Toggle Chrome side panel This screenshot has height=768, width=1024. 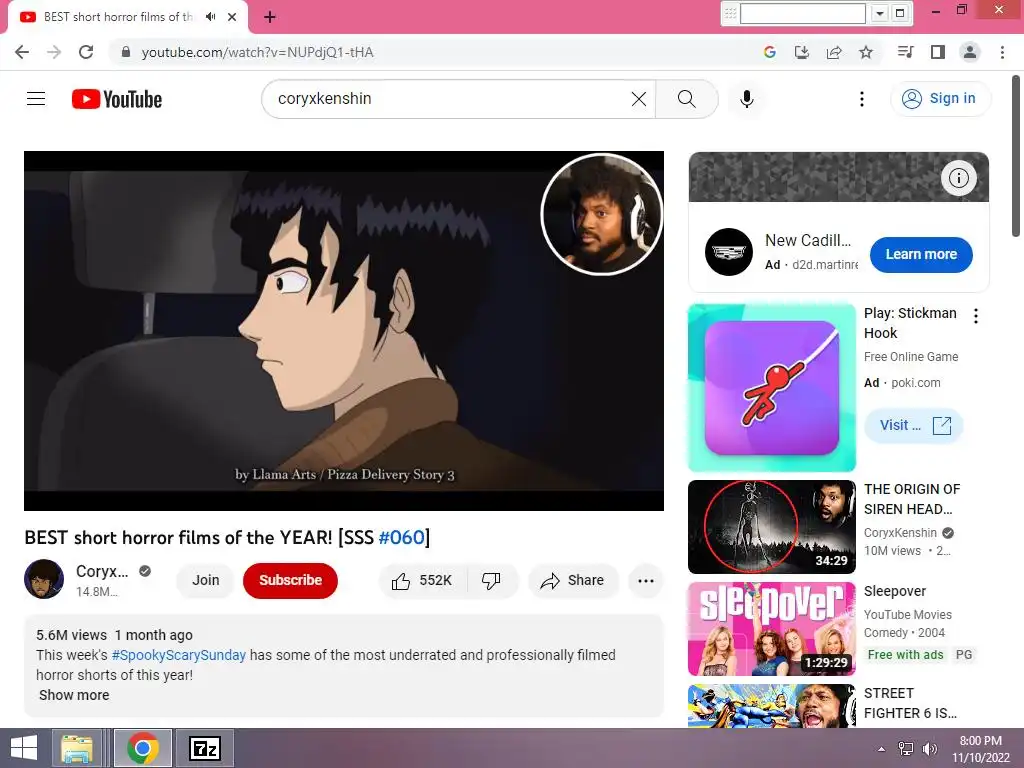click(938, 52)
